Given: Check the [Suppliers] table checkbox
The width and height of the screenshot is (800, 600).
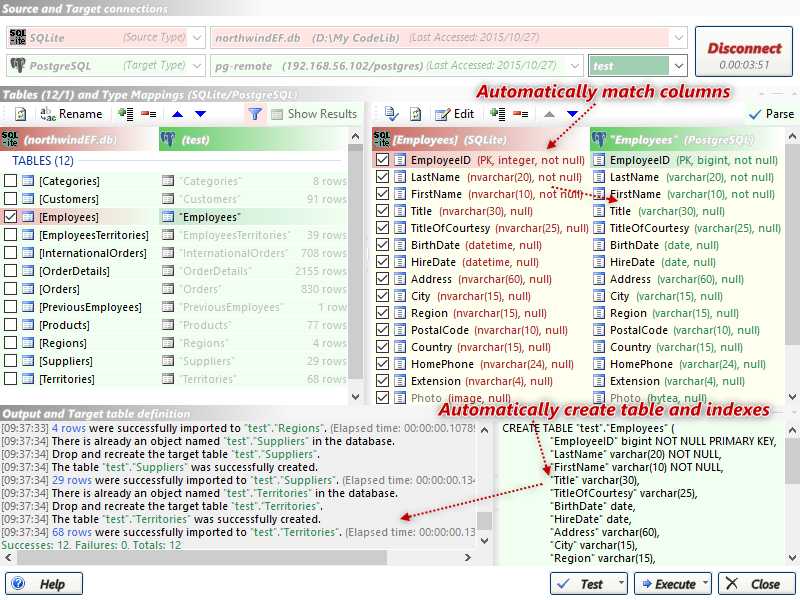Looking at the screenshot, I should click(10, 361).
